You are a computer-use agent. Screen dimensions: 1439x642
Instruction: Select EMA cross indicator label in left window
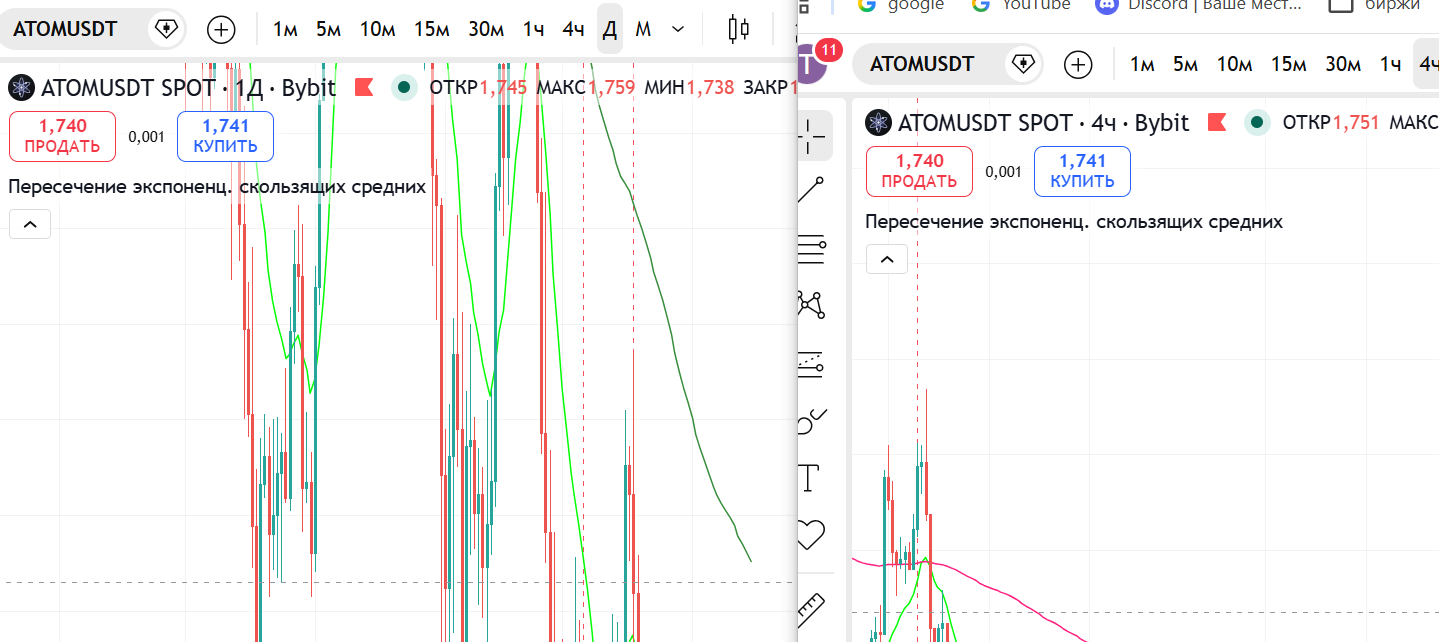[217, 186]
